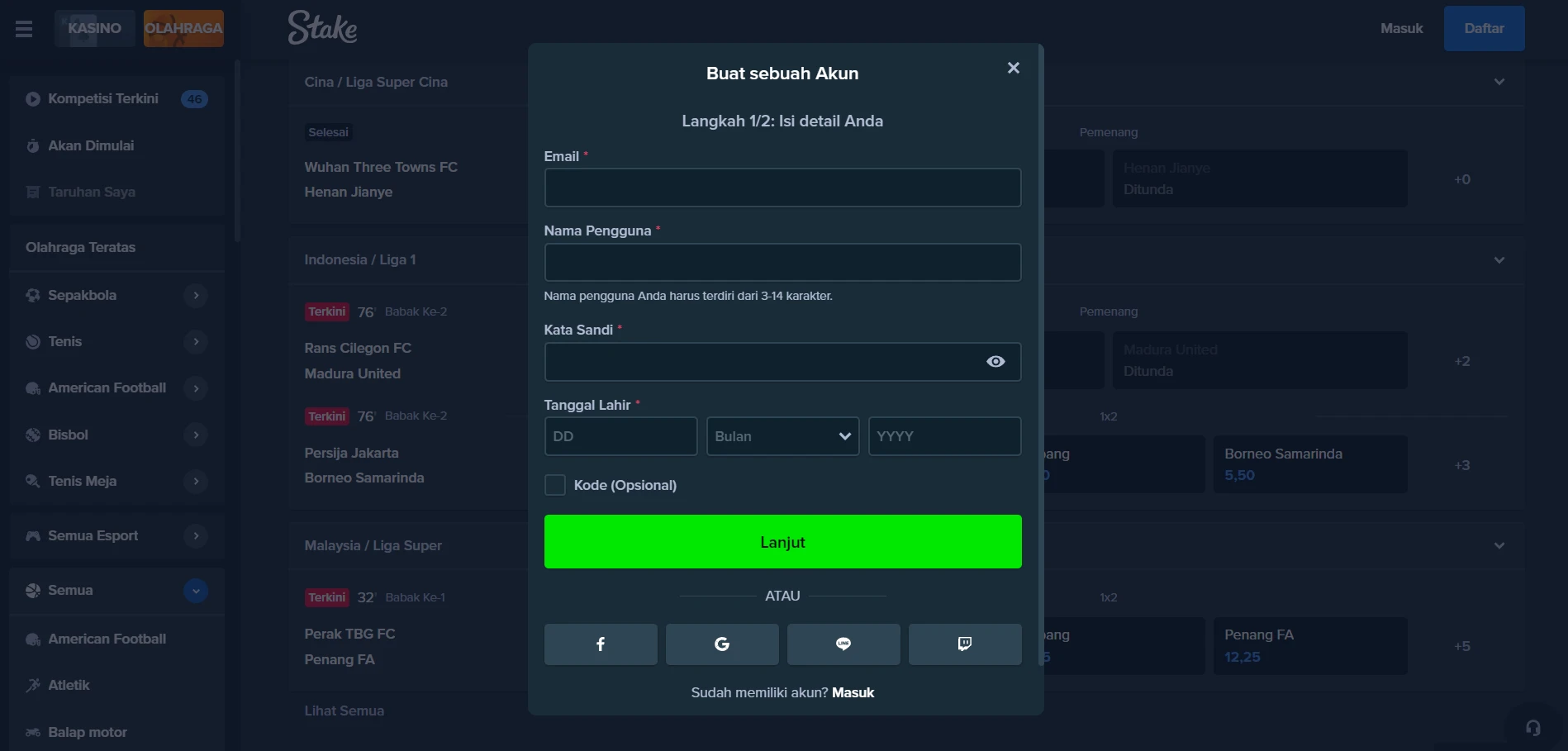The width and height of the screenshot is (1568, 751).
Task: Open Persija Jakarta vs Borneo Samarinda match
Action: pyautogui.click(x=363, y=465)
